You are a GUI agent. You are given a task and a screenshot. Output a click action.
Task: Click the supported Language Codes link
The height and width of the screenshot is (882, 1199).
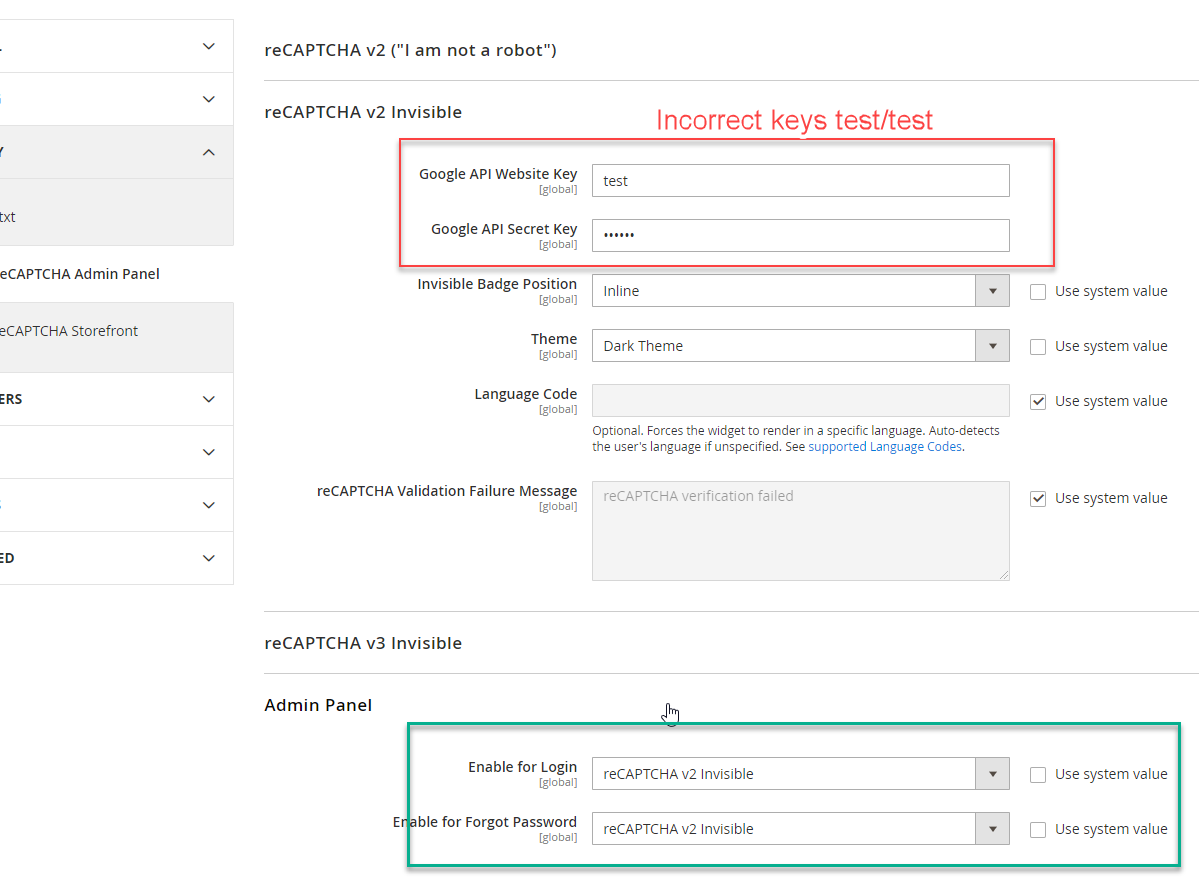point(885,446)
